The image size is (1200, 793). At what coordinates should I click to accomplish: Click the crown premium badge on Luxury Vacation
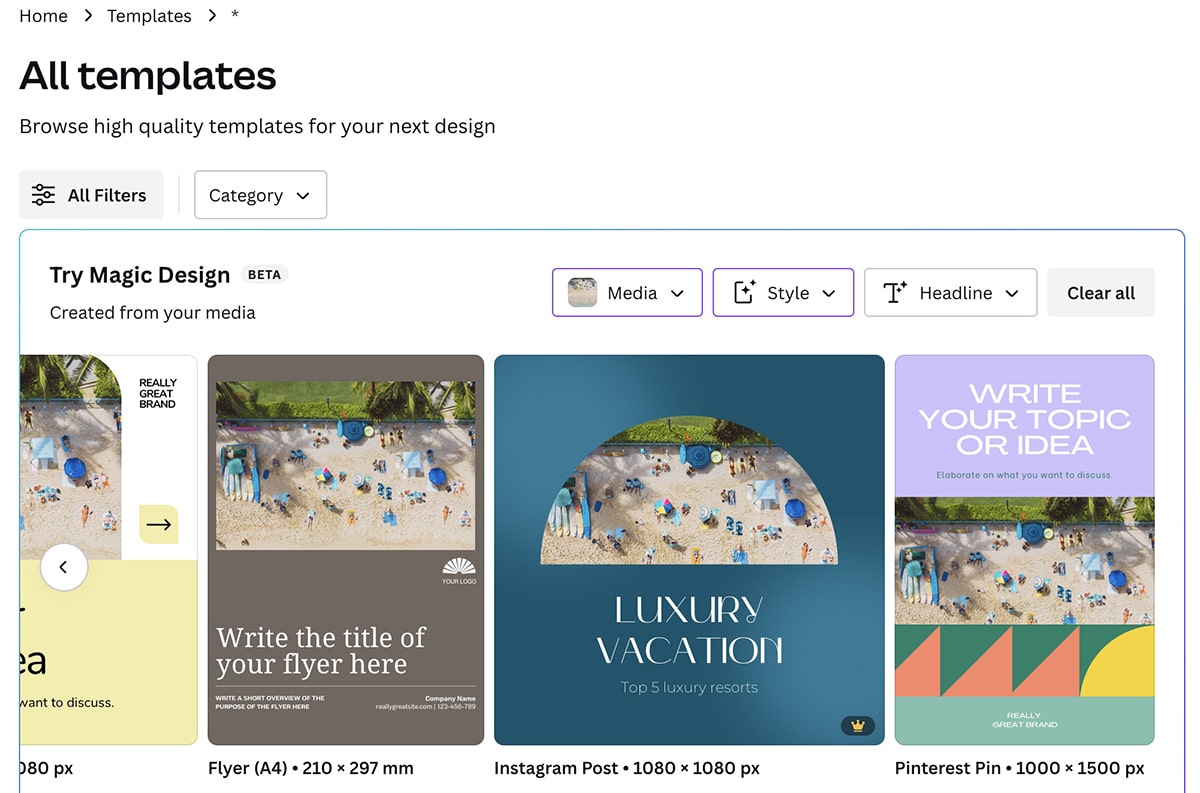[857, 725]
